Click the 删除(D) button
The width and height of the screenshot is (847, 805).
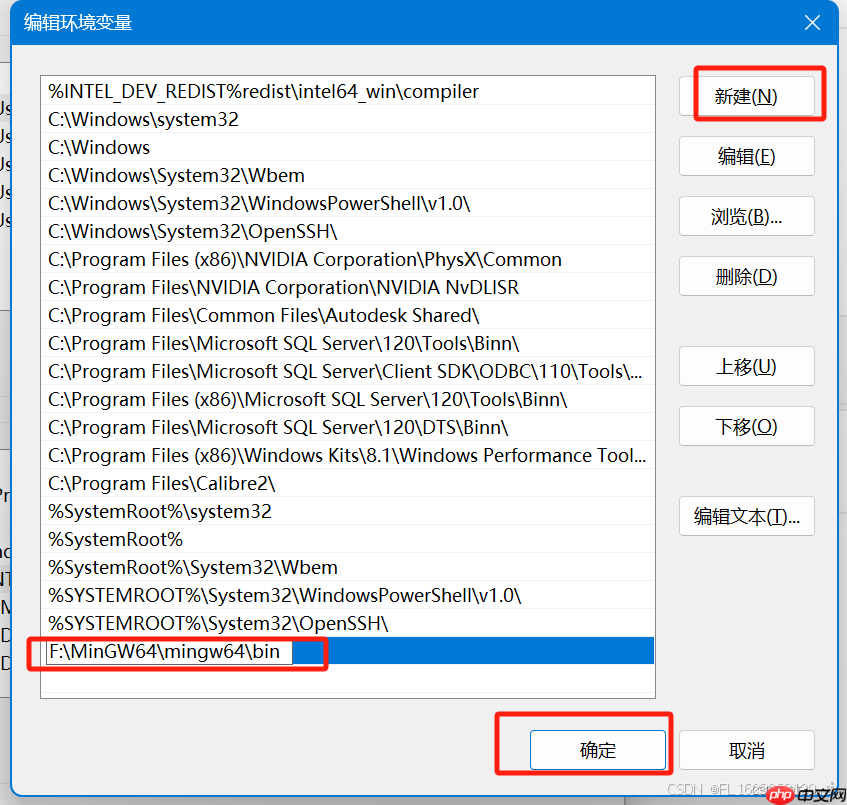click(x=746, y=276)
